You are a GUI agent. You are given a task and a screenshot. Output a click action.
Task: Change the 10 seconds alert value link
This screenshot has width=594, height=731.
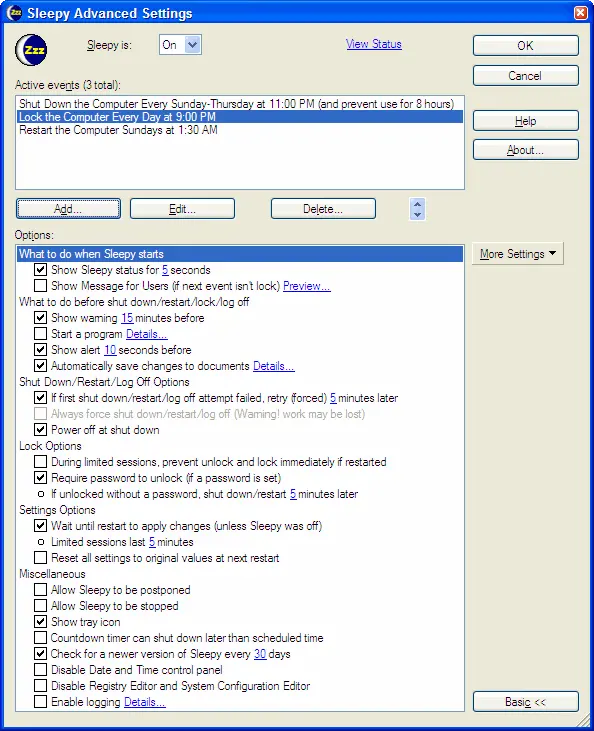pyautogui.click(x=110, y=350)
